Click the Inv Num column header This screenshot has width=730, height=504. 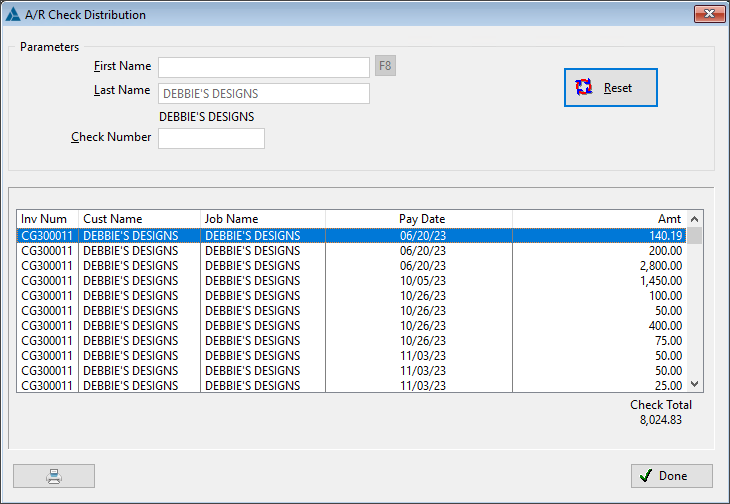(x=47, y=219)
